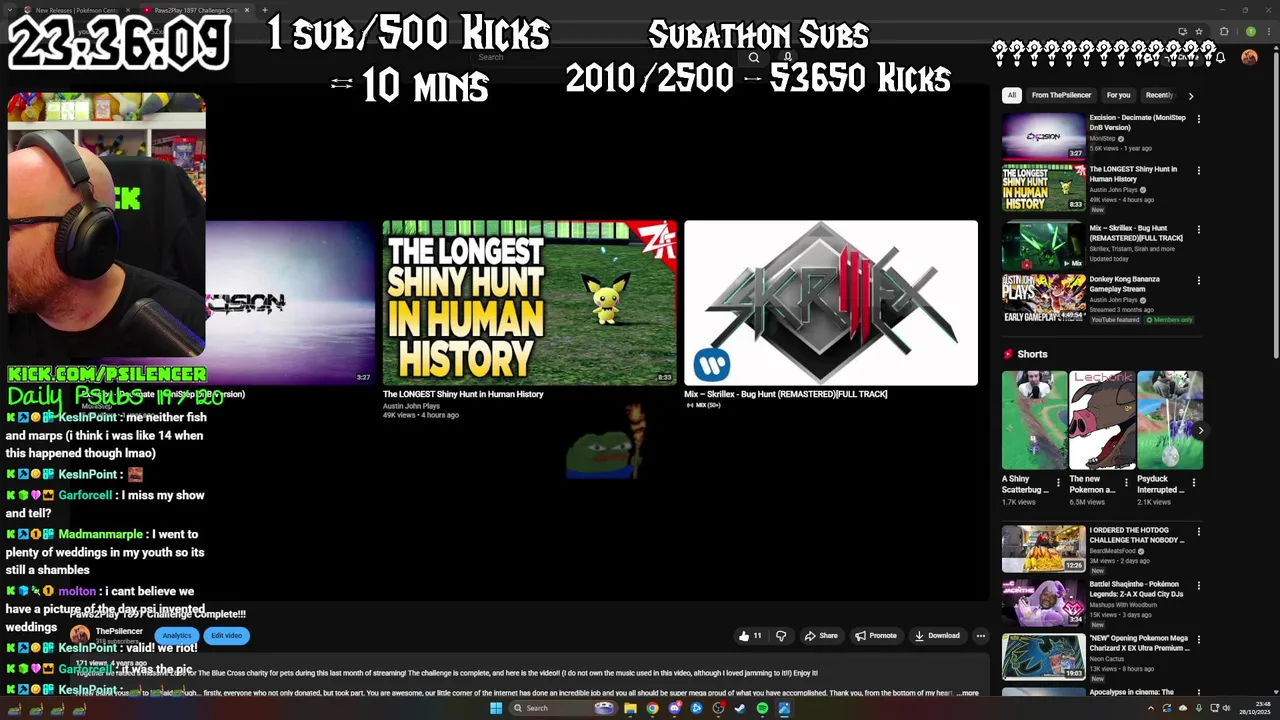Open options menu for Battle! Shaqinthe video

click(1198, 585)
